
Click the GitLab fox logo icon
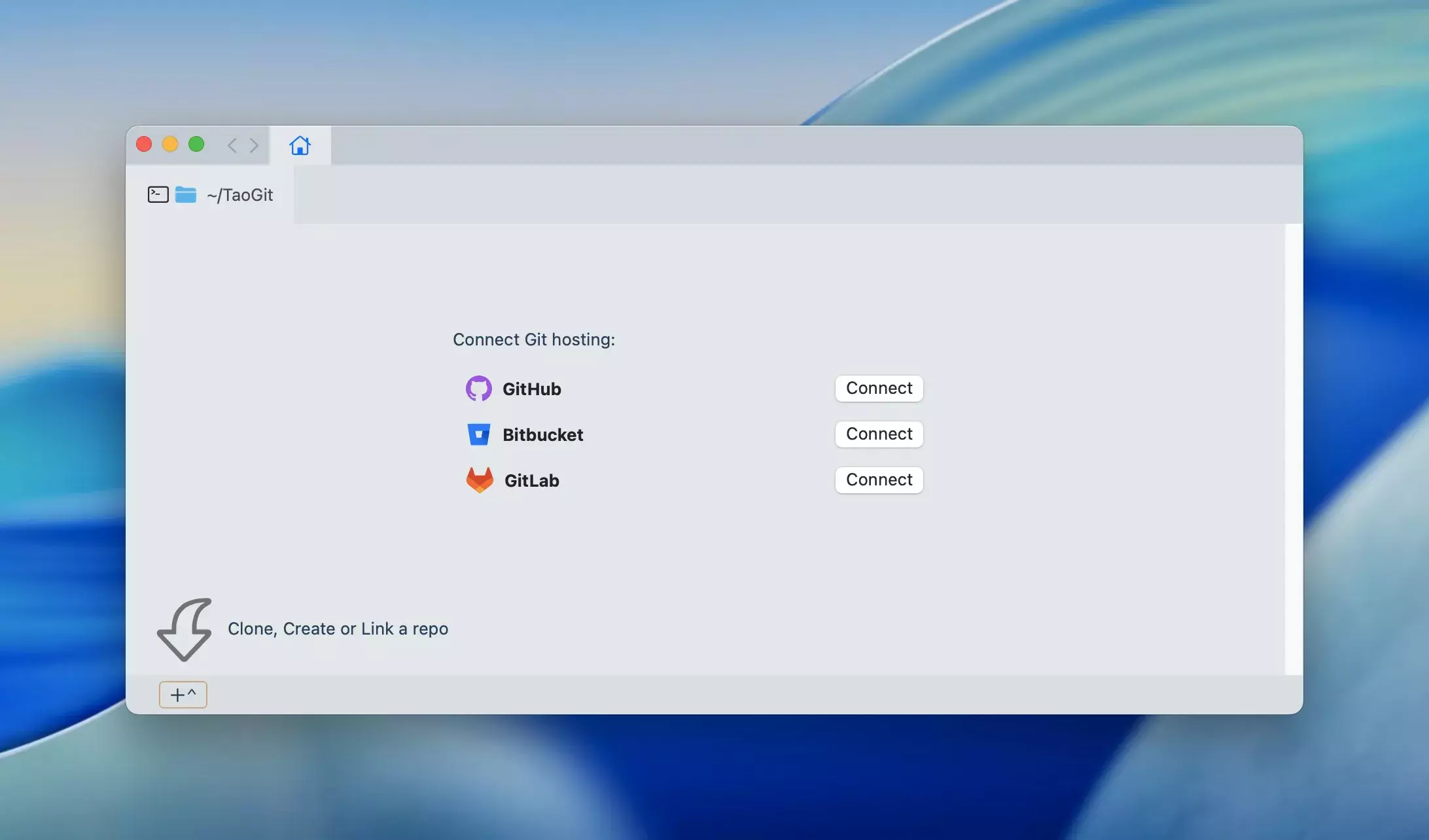479,480
